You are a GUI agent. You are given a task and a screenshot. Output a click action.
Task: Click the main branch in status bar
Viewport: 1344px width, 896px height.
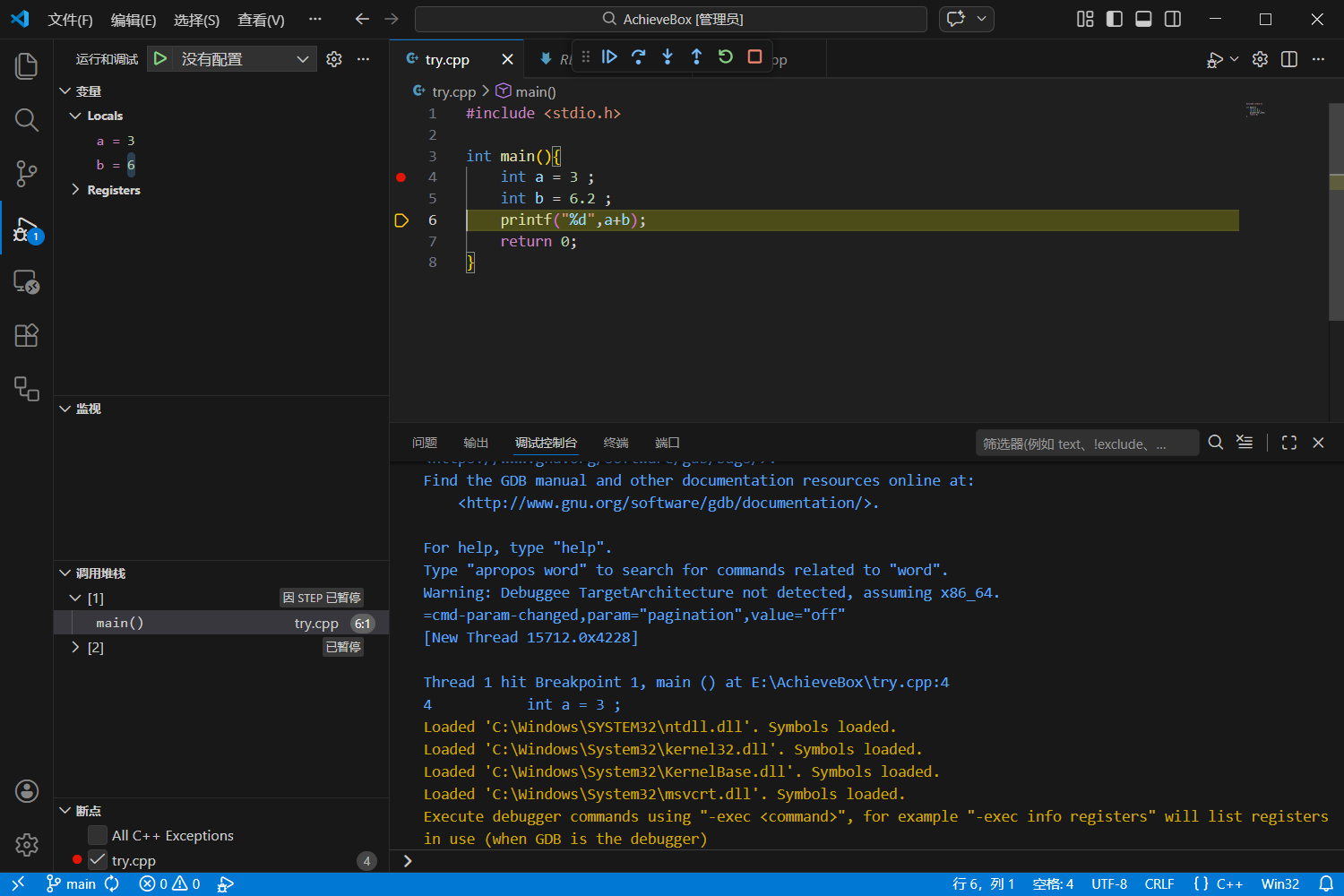72,884
